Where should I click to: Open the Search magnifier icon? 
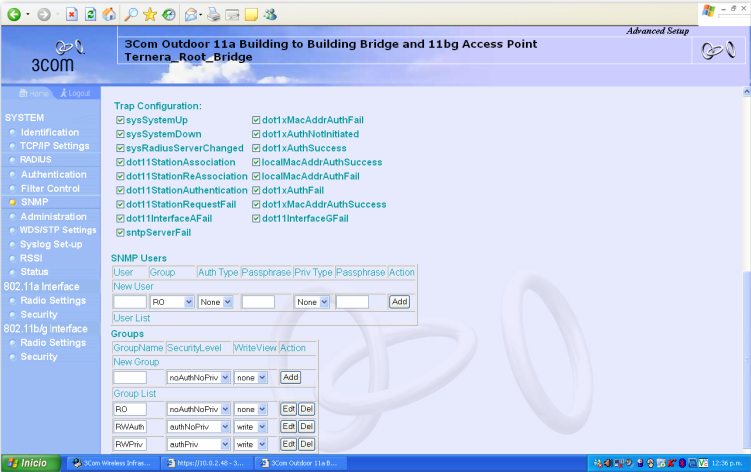tap(132, 15)
